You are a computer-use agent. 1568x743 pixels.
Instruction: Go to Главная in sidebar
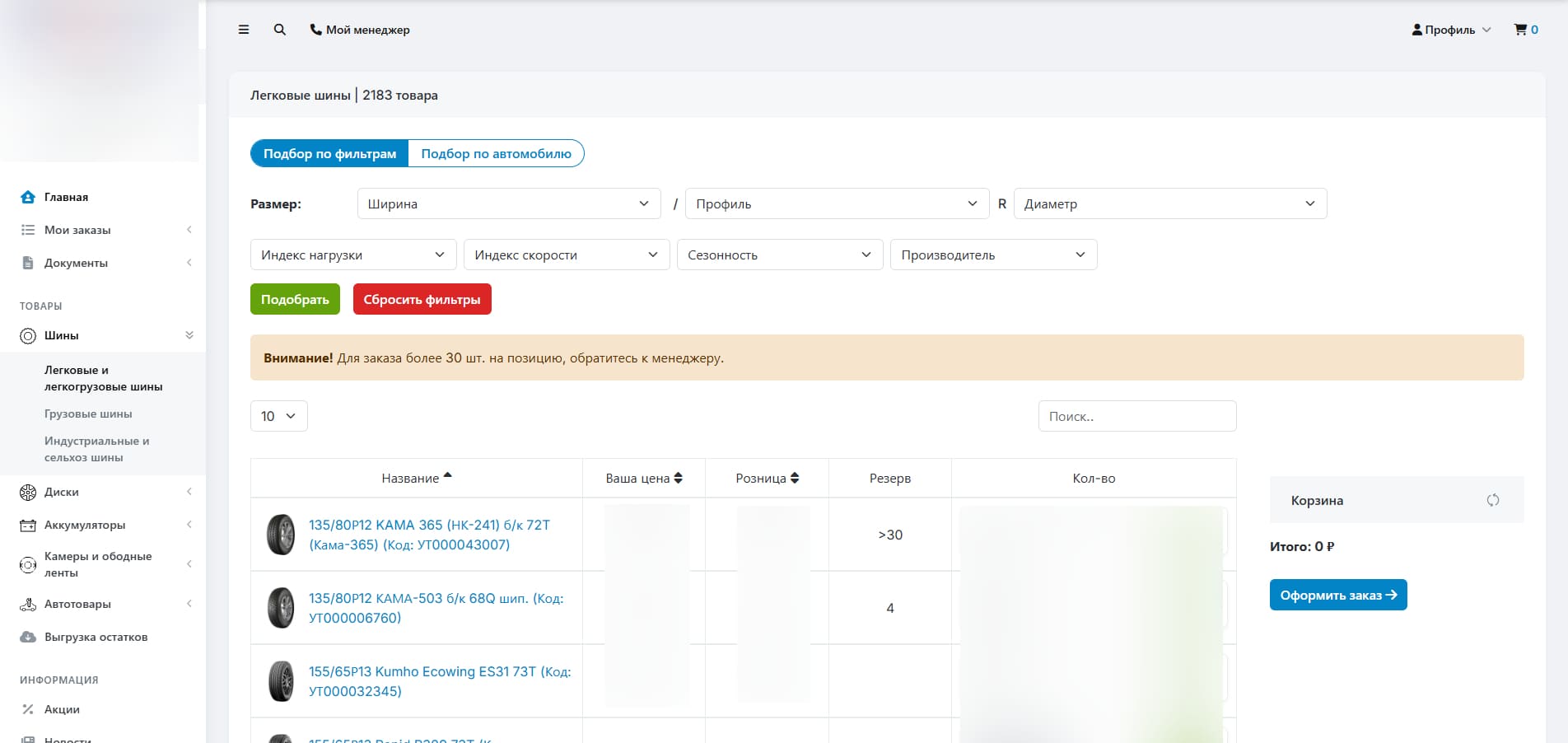[x=66, y=197]
